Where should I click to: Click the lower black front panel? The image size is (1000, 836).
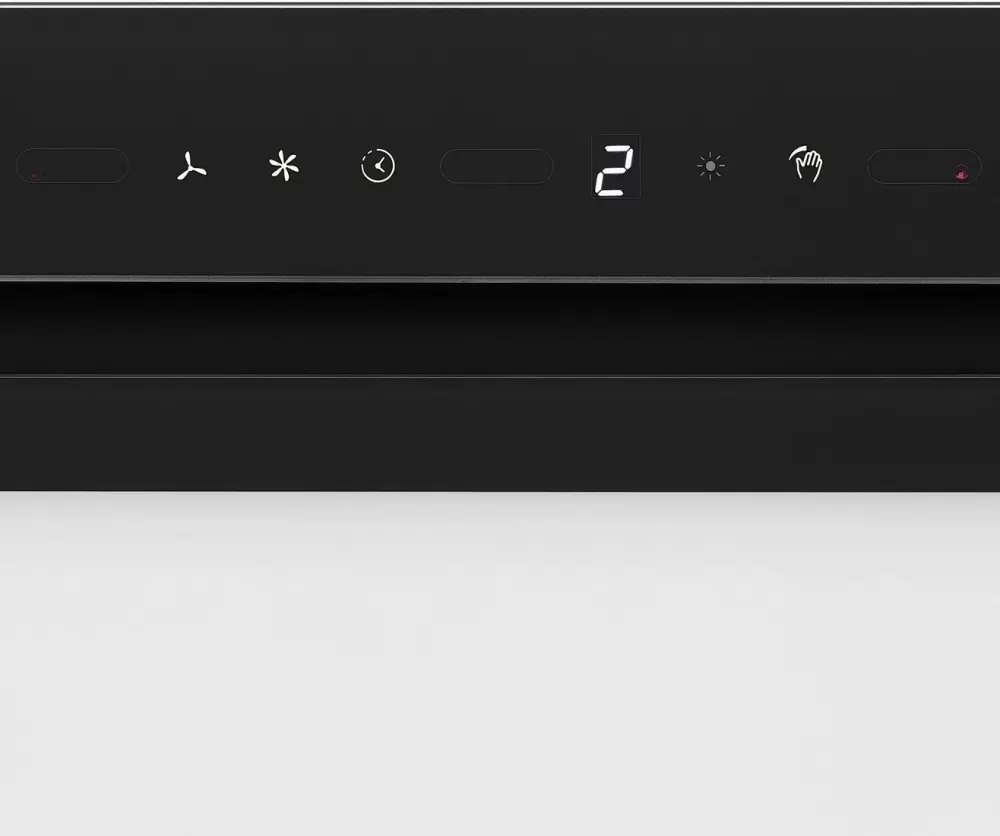coord(500,434)
